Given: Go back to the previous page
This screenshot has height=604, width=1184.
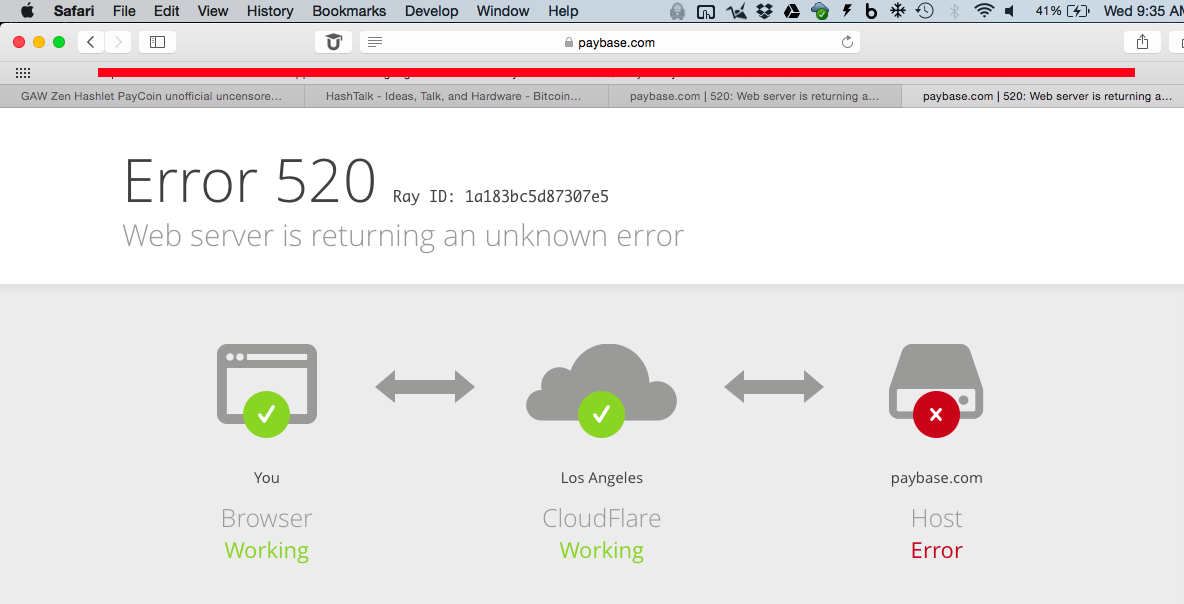Looking at the screenshot, I should point(91,42).
